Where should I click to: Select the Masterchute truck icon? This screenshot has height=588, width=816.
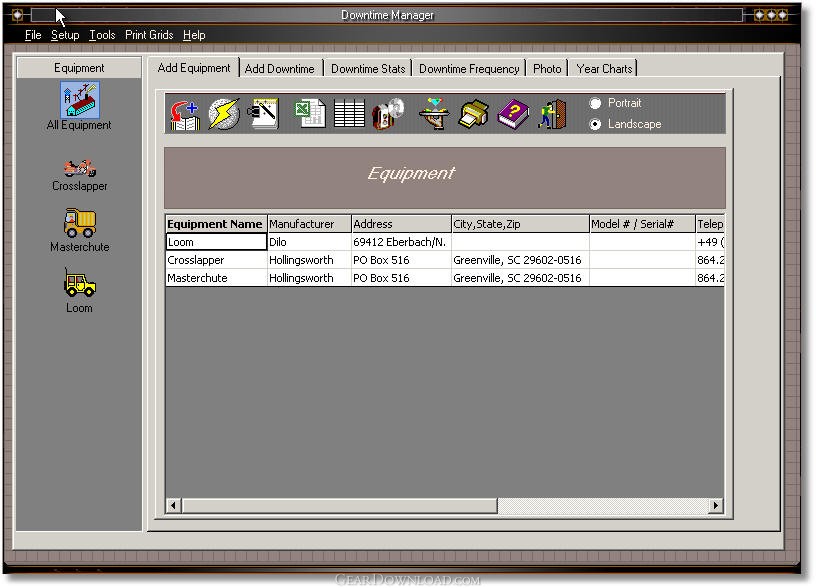pos(79,229)
